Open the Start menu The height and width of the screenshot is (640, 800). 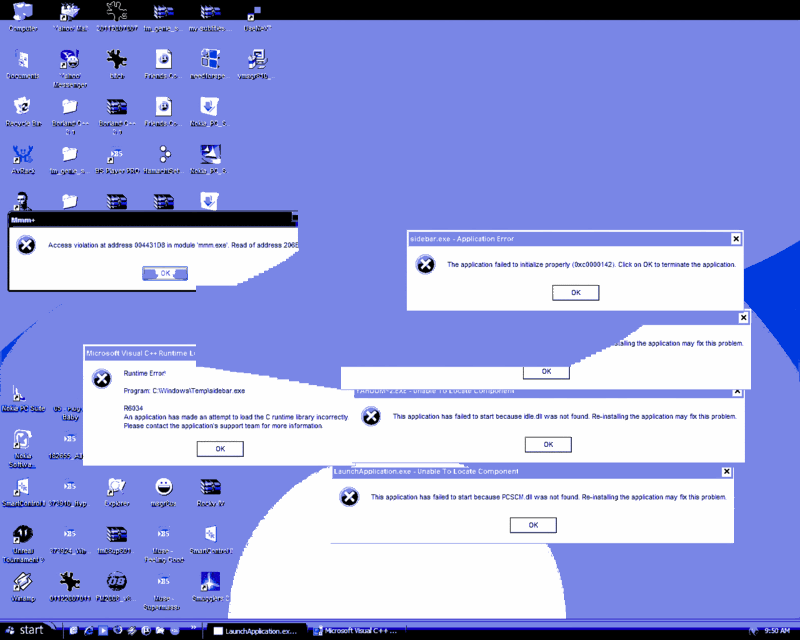coord(26,630)
